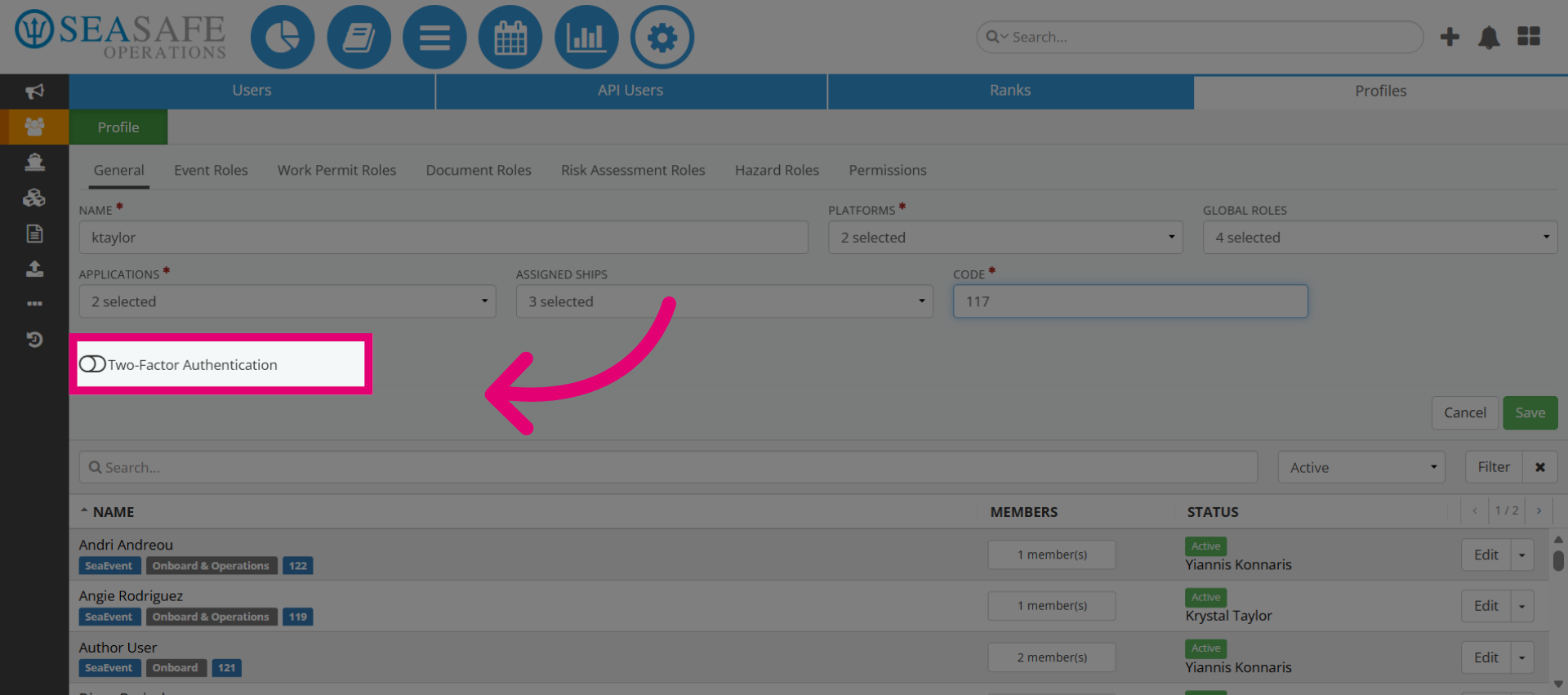Expand Edit options for Author User
This screenshot has height=695, width=1568.
[1522, 657]
